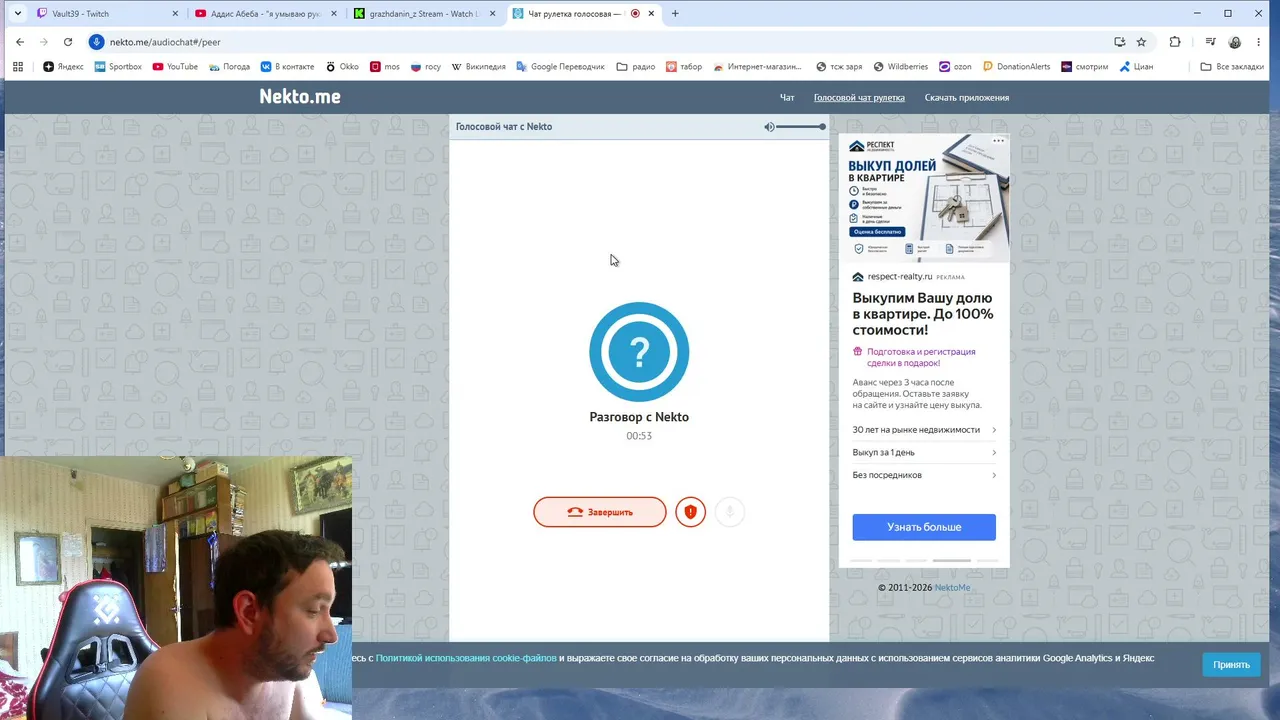
Task: Mute sound with the speaker icon
Action: (x=769, y=127)
